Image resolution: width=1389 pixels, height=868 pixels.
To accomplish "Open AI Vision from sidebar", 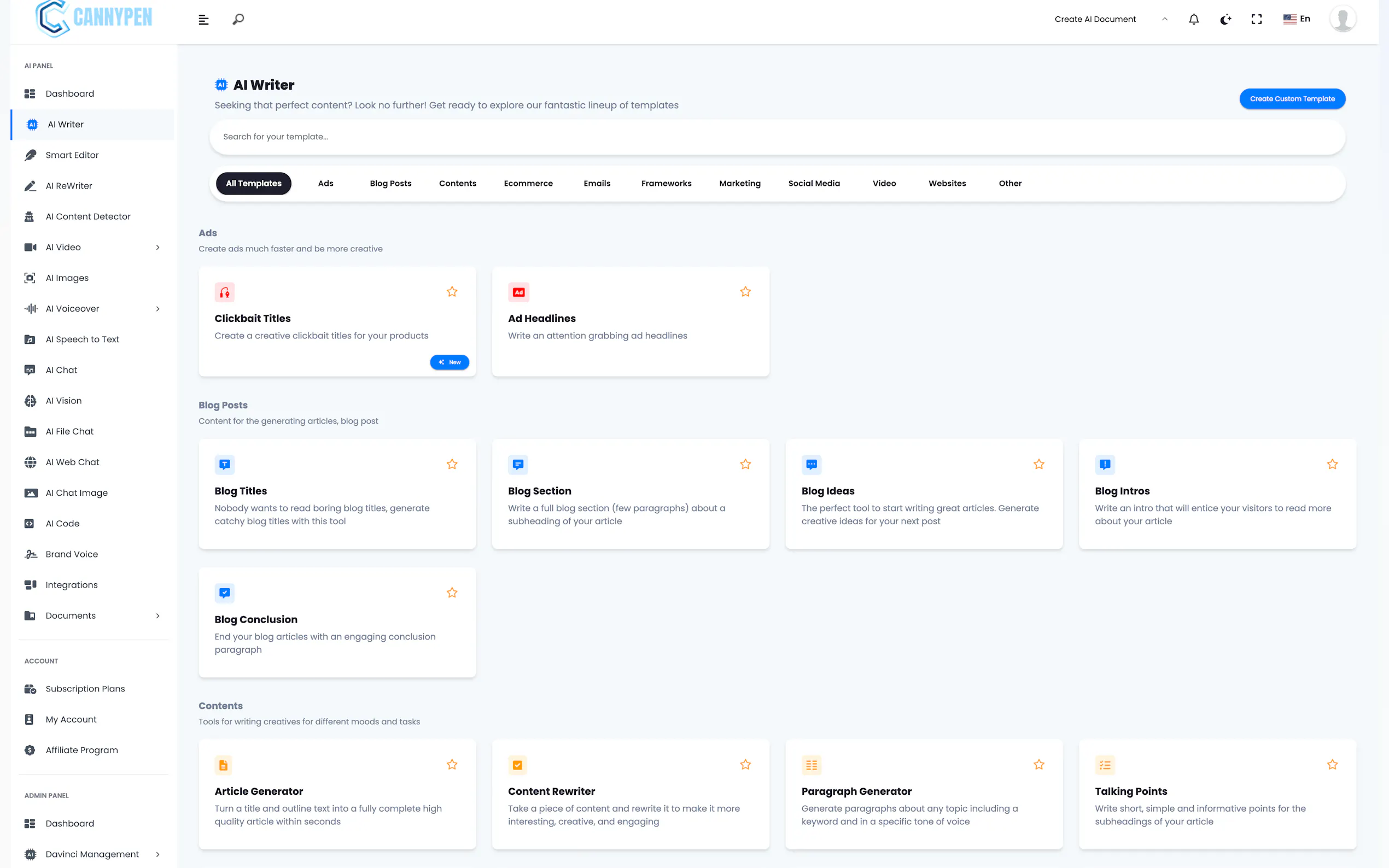I will click(x=63, y=401).
